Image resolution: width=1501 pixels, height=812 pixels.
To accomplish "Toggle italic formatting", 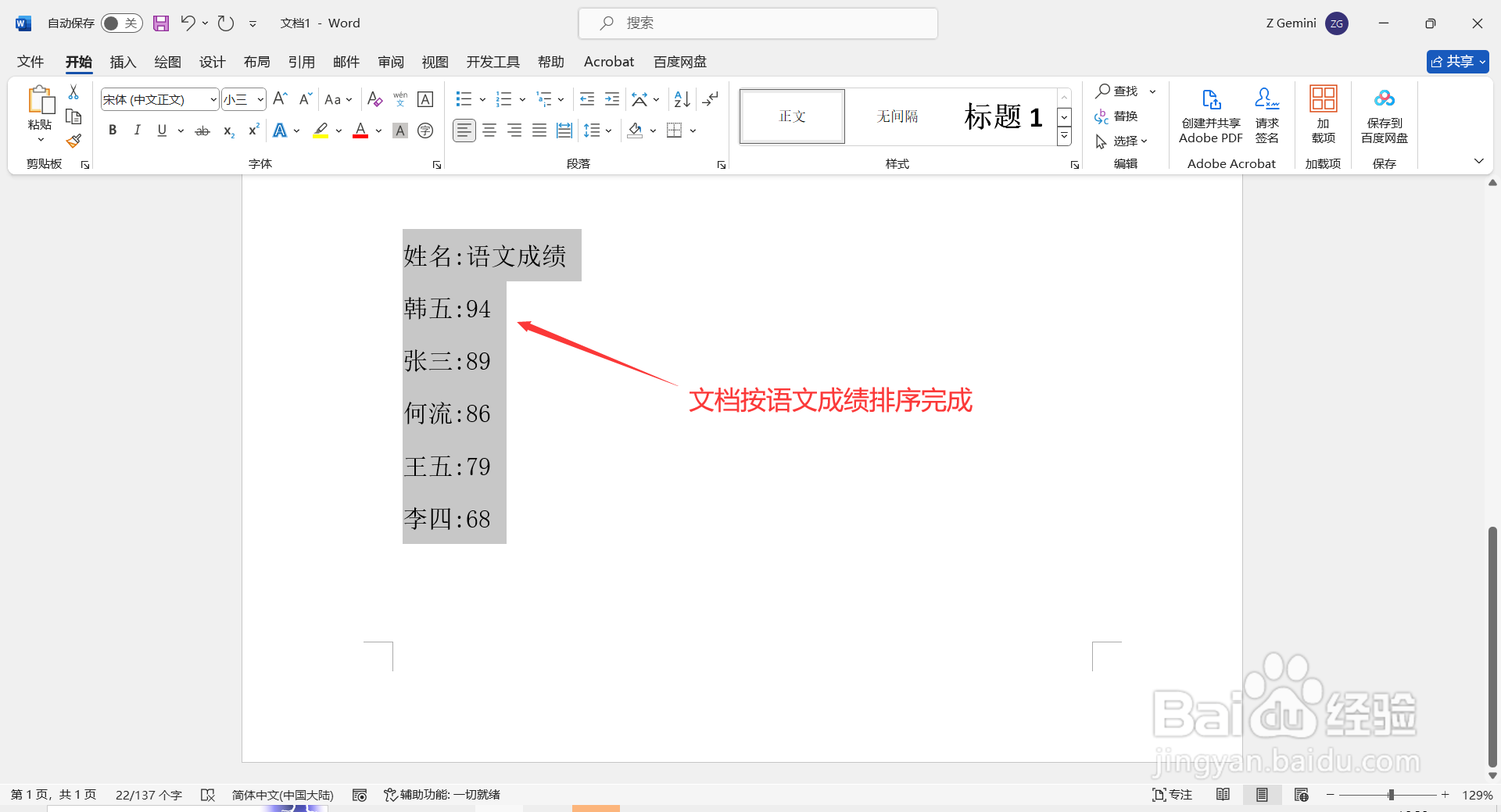I will coord(137,130).
